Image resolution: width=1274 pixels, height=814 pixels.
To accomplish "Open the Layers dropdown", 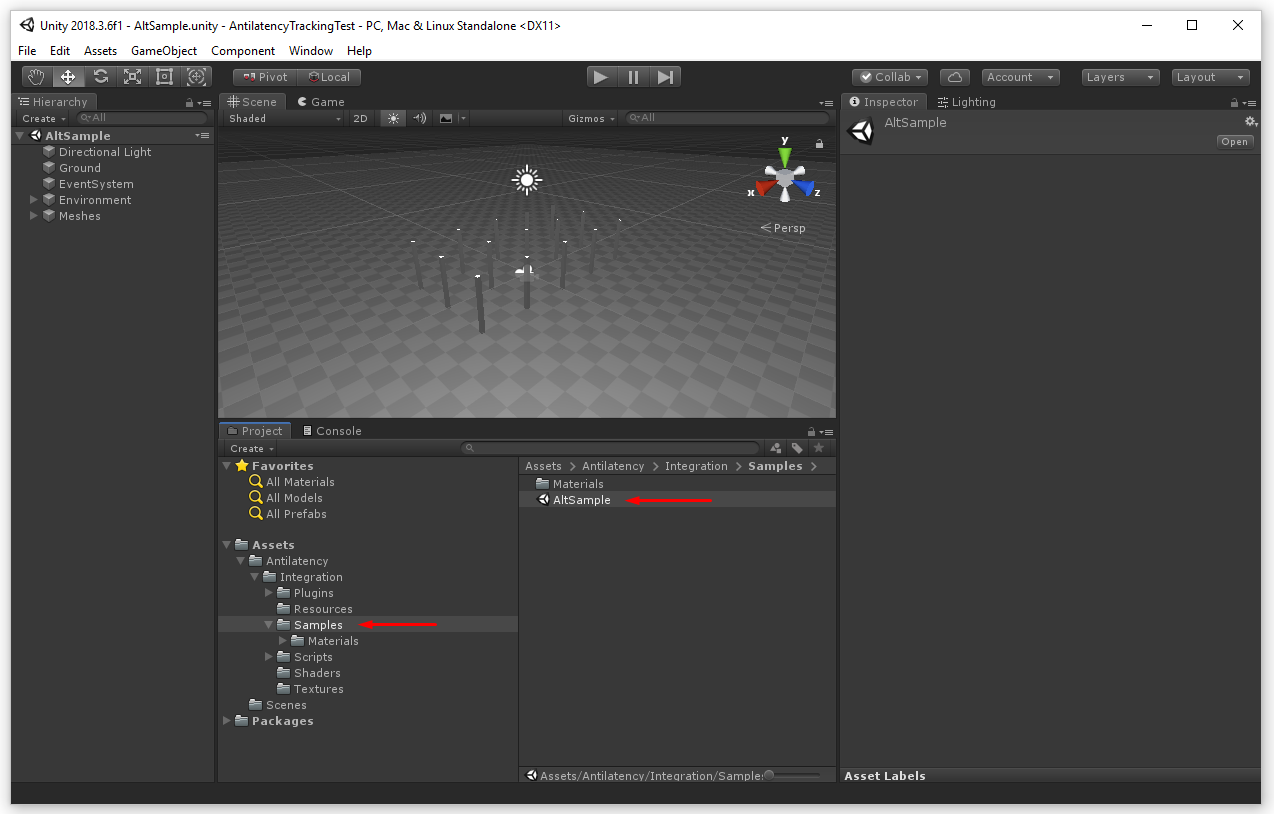I will click(x=1120, y=77).
